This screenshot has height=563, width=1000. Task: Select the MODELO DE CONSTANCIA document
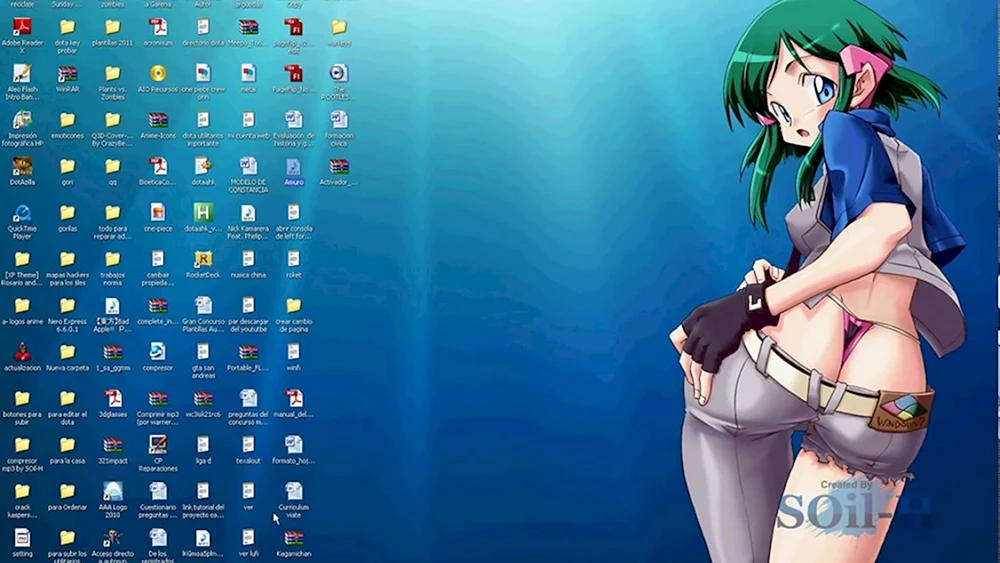[x=249, y=167]
